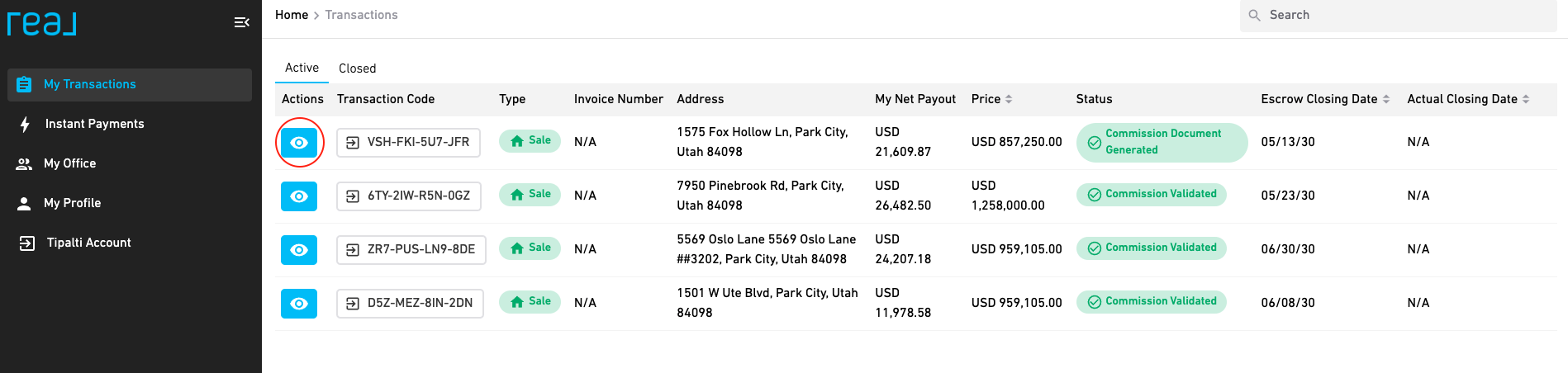1568x373 pixels.
Task: Switch to the Closed tab
Action: pos(357,68)
